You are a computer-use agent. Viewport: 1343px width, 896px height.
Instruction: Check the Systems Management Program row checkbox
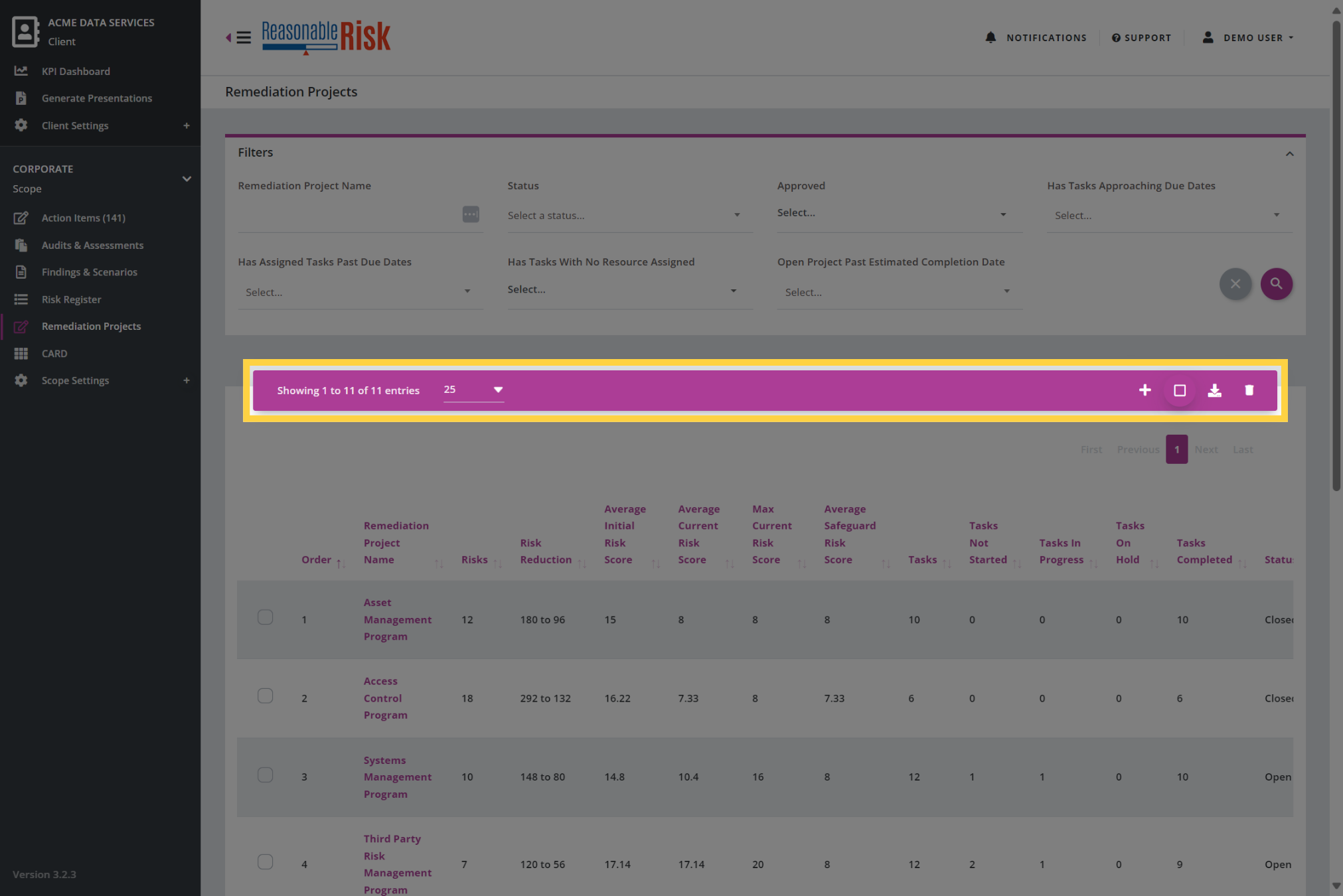click(266, 775)
